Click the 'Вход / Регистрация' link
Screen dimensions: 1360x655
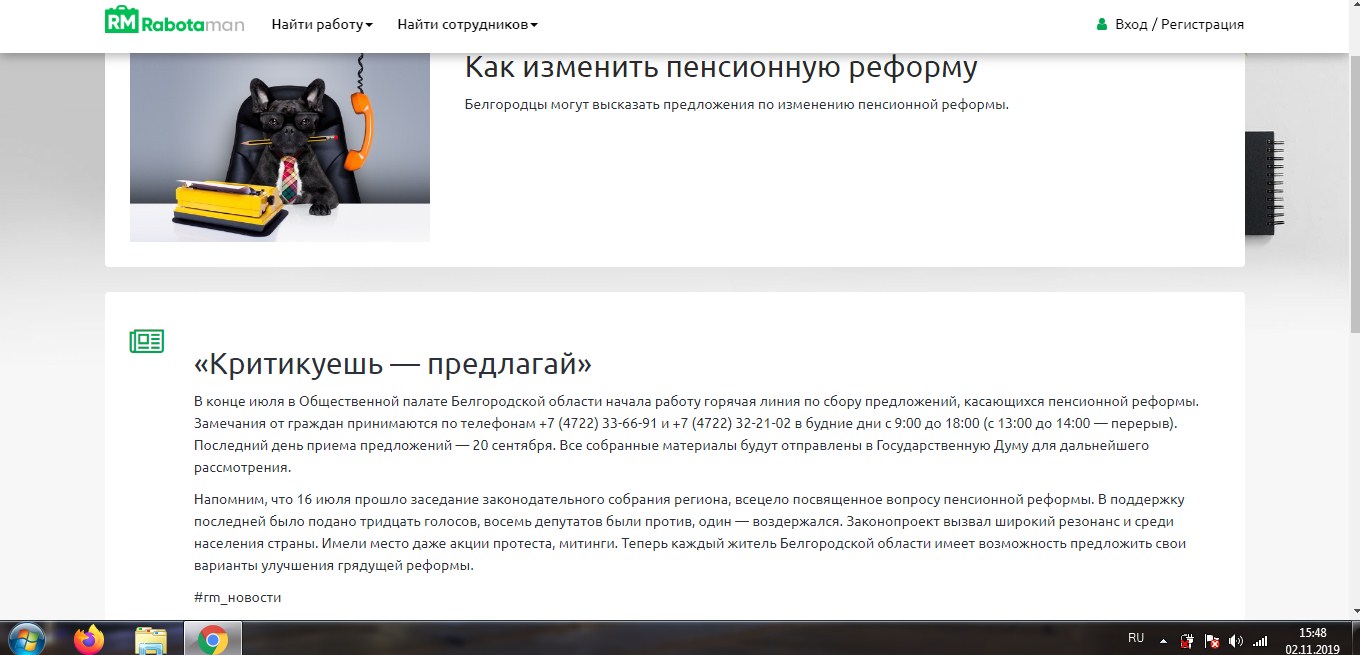[x=1179, y=24]
